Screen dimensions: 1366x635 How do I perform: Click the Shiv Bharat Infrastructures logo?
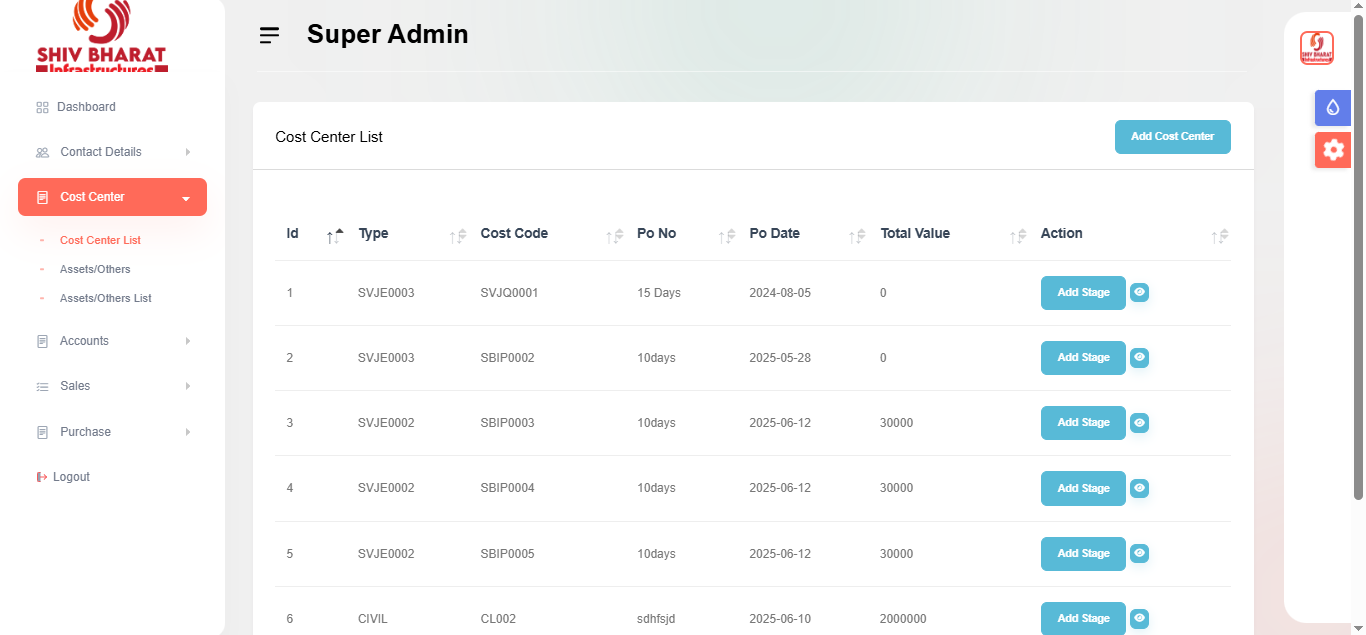coord(101,37)
